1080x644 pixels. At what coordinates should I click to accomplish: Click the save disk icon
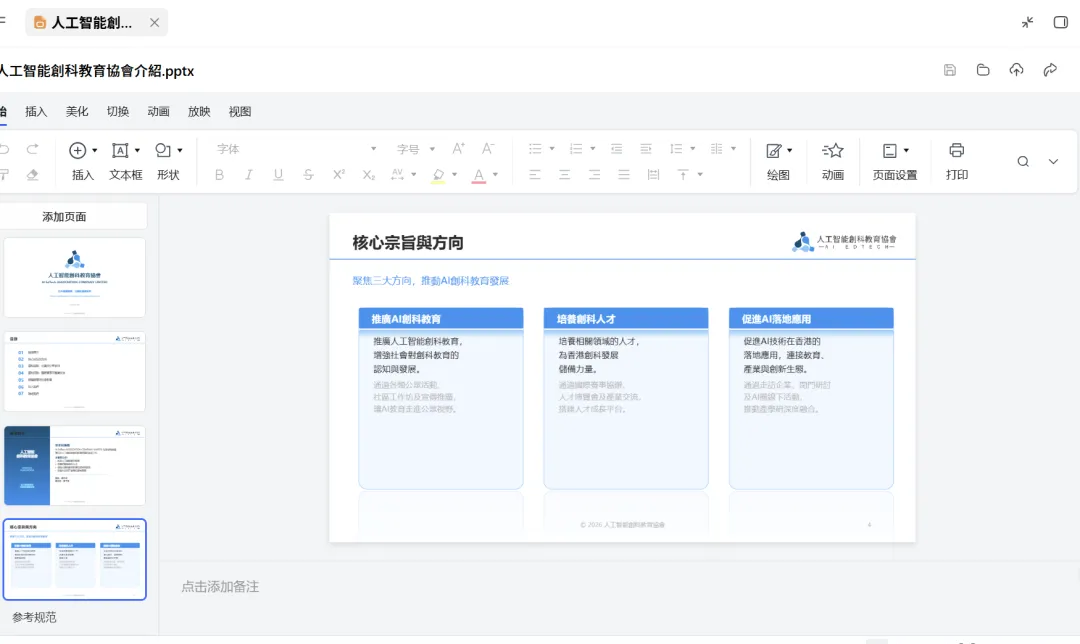pyautogui.click(x=950, y=70)
